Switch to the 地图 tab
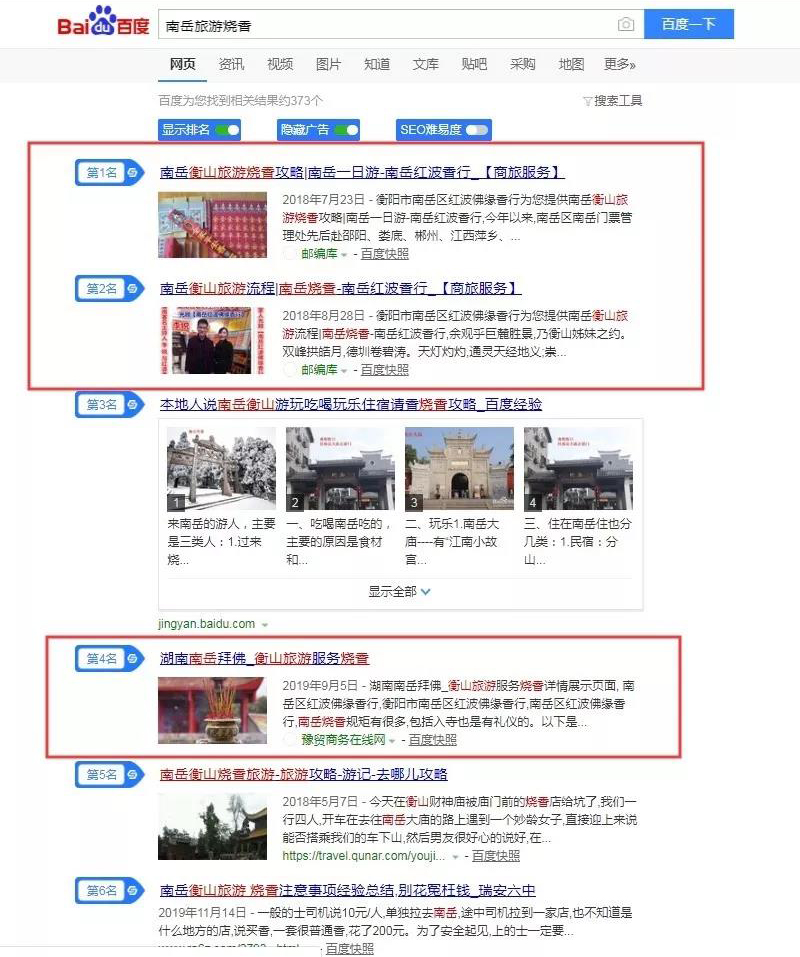Image resolution: width=800 pixels, height=957 pixels. click(x=571, y=64)
